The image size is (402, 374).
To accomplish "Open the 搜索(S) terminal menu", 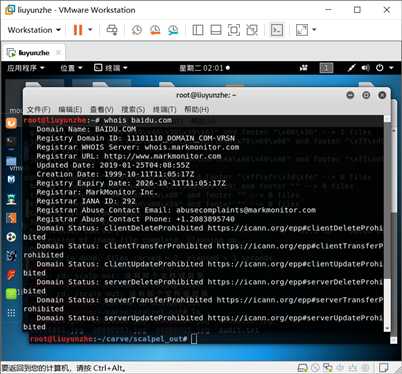I will tap(133, 110).
